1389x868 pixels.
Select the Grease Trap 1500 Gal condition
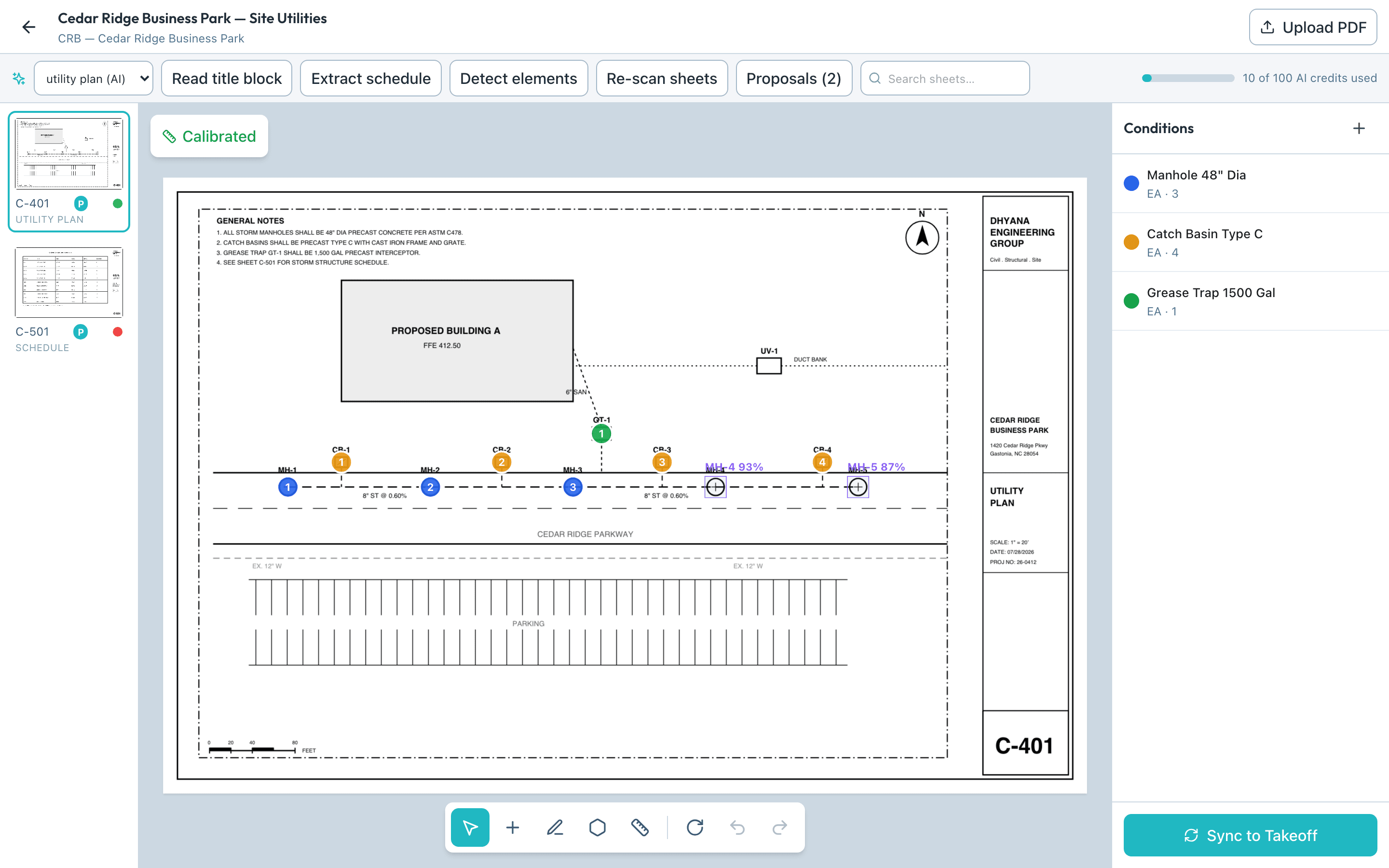point(1250,301)
